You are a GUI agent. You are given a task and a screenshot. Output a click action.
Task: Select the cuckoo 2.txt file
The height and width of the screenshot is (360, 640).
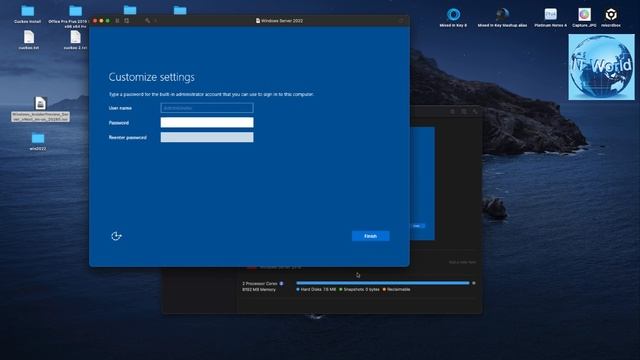coord(76,37)
